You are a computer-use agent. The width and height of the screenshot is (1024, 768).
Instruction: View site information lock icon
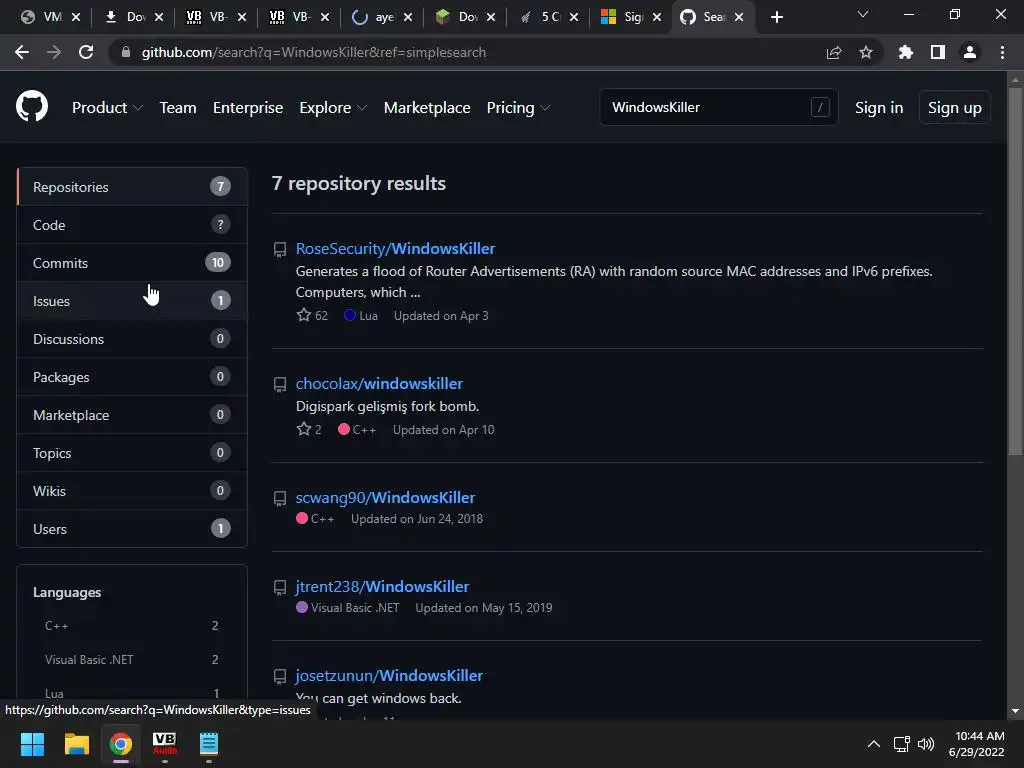pyautogui.click(x=126, y=52)
